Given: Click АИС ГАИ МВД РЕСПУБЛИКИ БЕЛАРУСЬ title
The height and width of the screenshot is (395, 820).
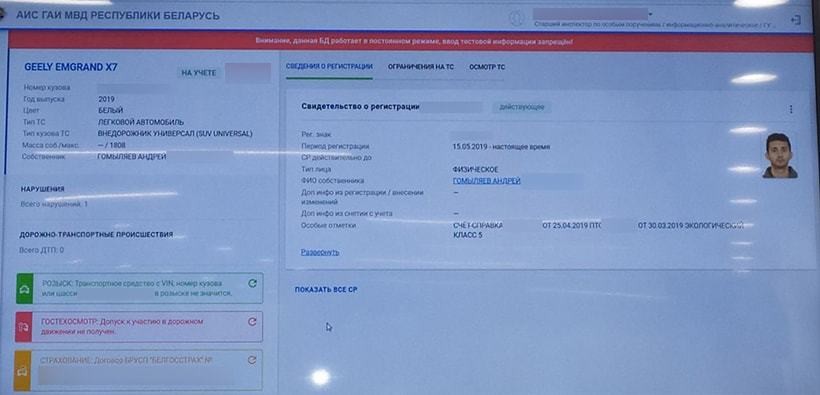Looking at the screenshot, I should pyautogui.click(x=118, y=15).
